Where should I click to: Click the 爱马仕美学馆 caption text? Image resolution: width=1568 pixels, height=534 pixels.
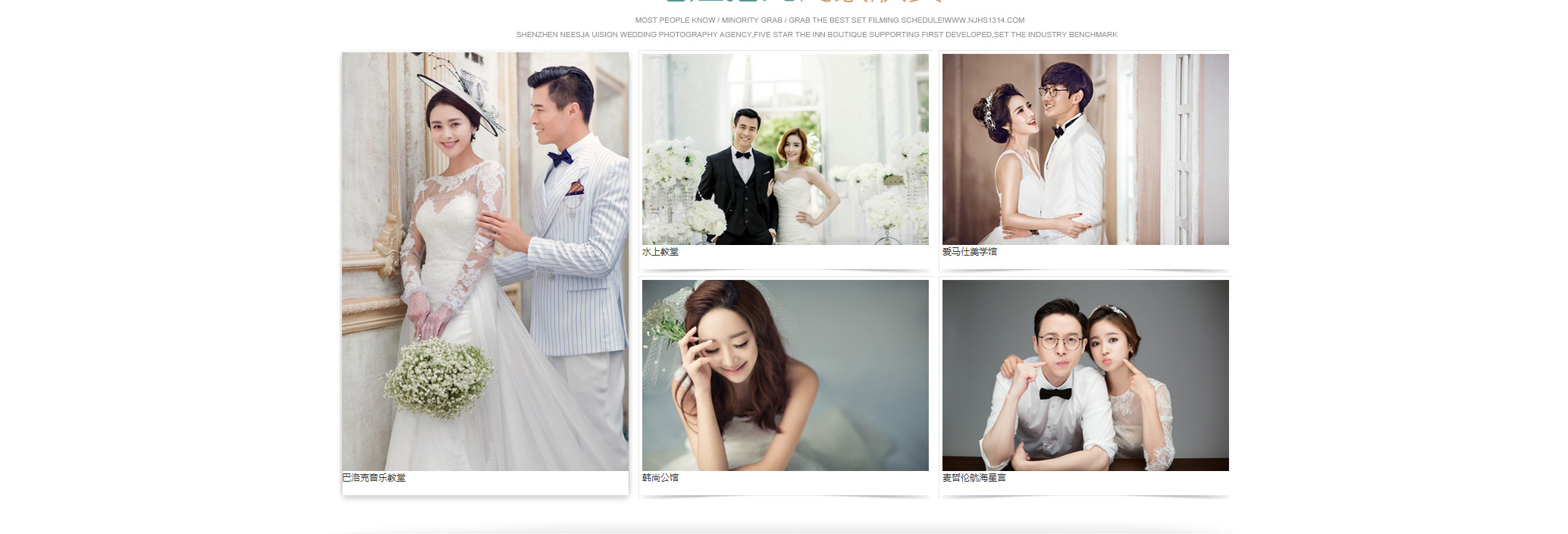pyautogui.click(x=970, y=252)
